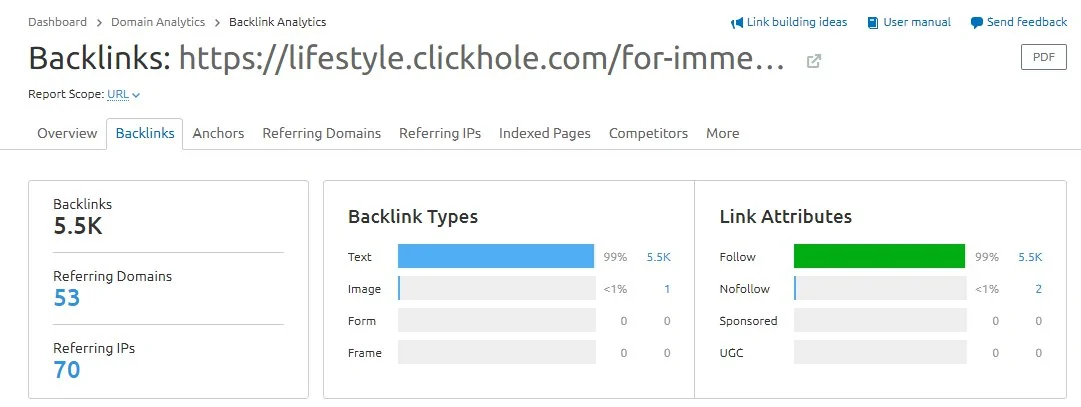1081x407 pixels.
Task: Click the Send feedback speech bubble icon
Action: point(976,23)
